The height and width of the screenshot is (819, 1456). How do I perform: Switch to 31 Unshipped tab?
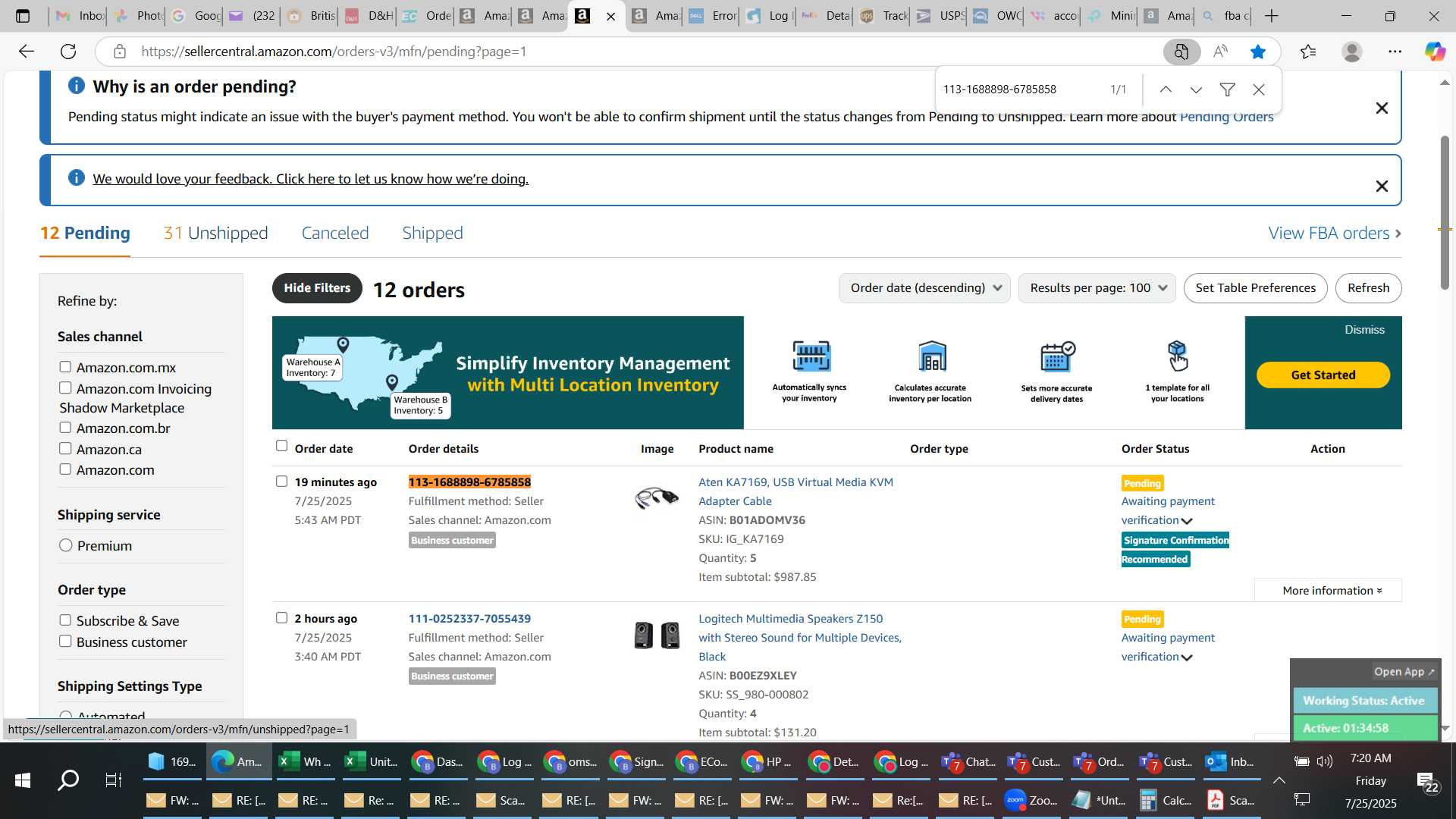pyautogui.click(x=215, y=234)
